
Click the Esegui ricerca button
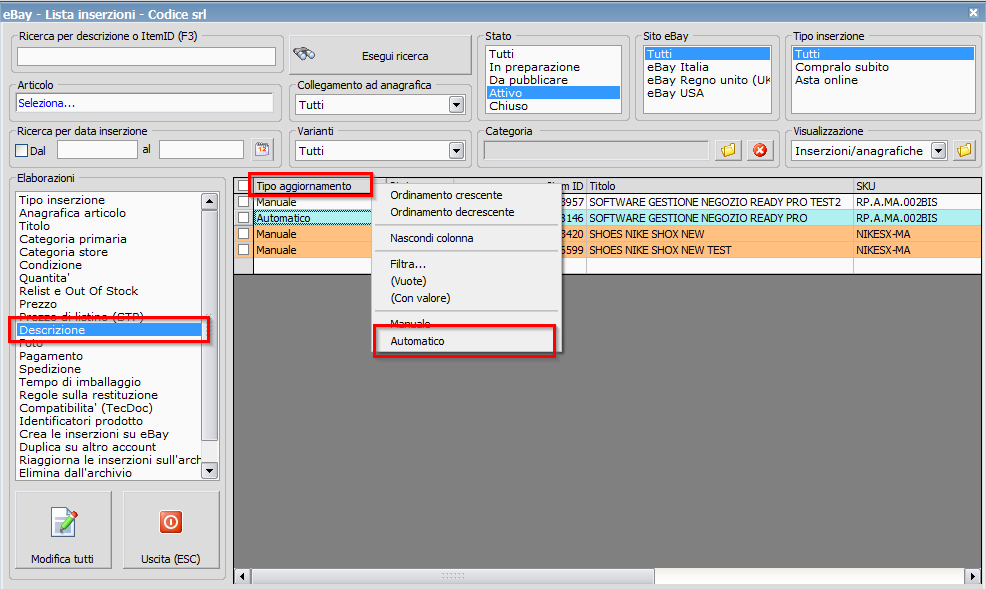coord(380,55)
